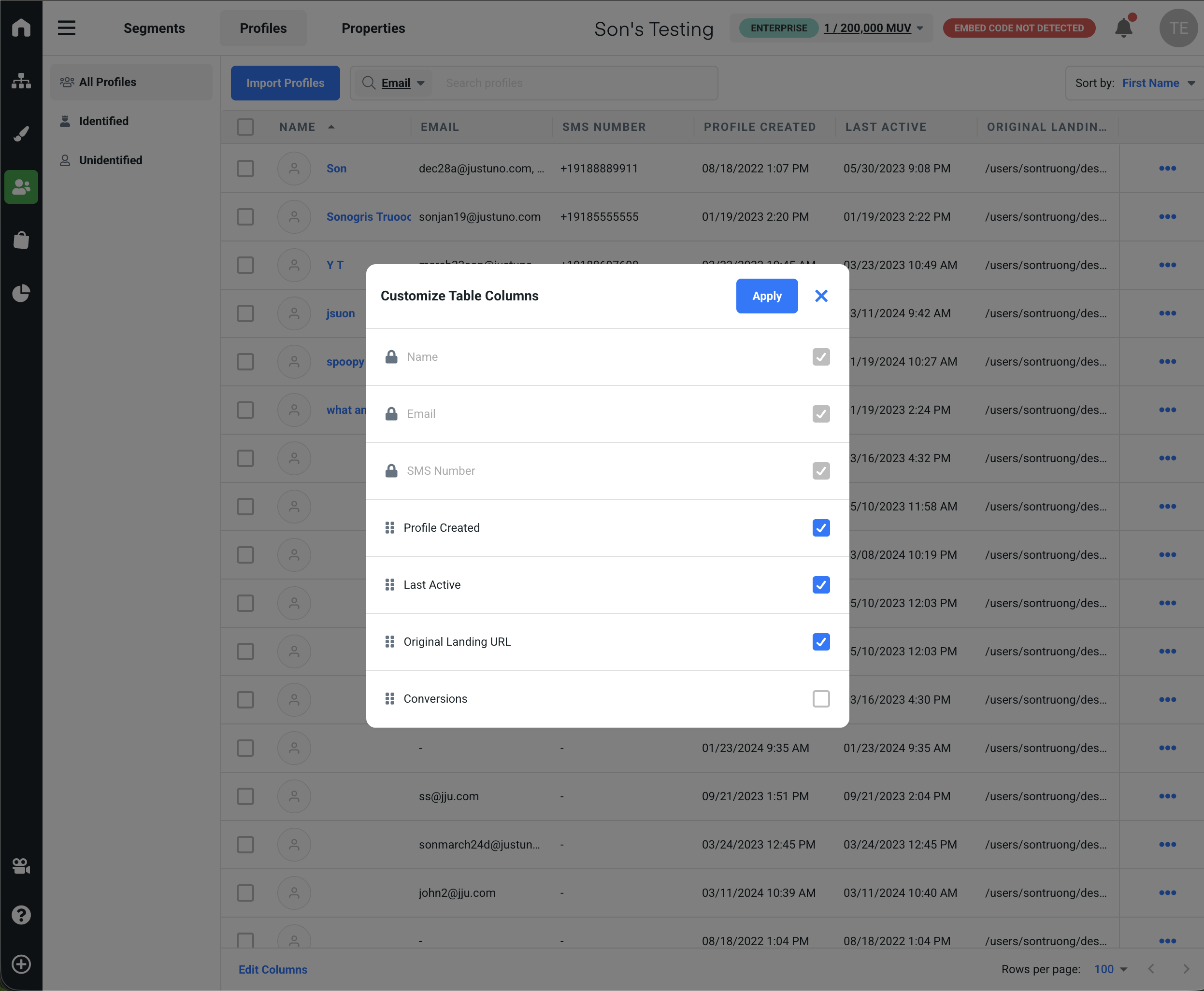This screenshot has width=1204, height=991.
Task: Open the shopping bag sidebar icon
Action: click(21, 240)
